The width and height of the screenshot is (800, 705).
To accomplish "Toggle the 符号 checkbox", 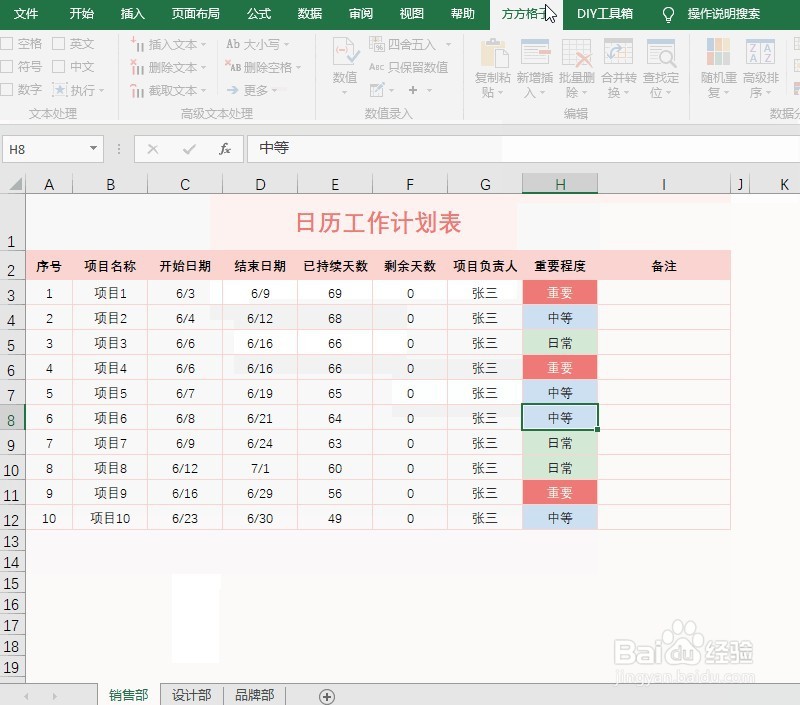I will coord(7,66).
